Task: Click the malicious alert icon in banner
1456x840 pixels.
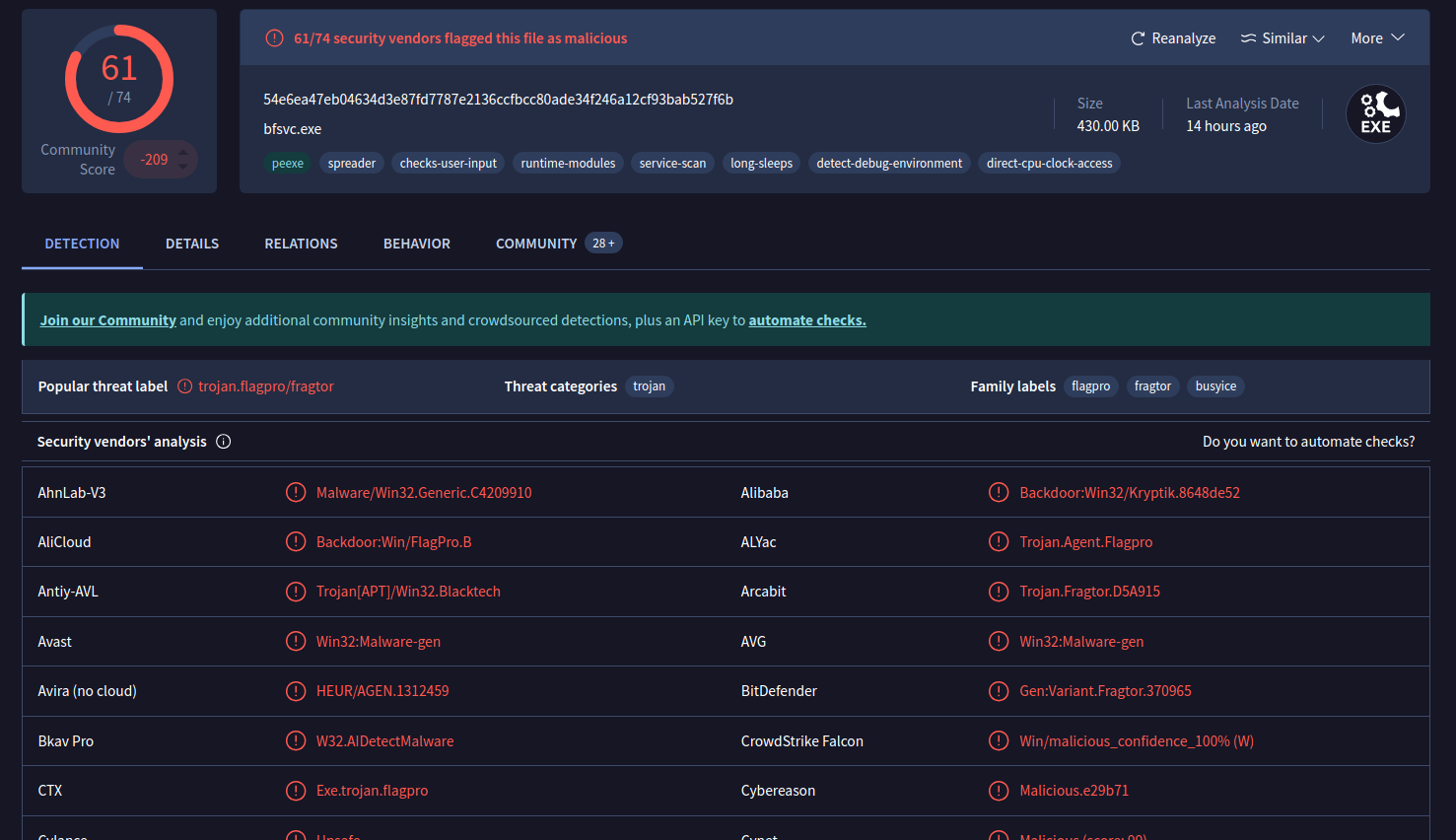Action: coord(275,38)
